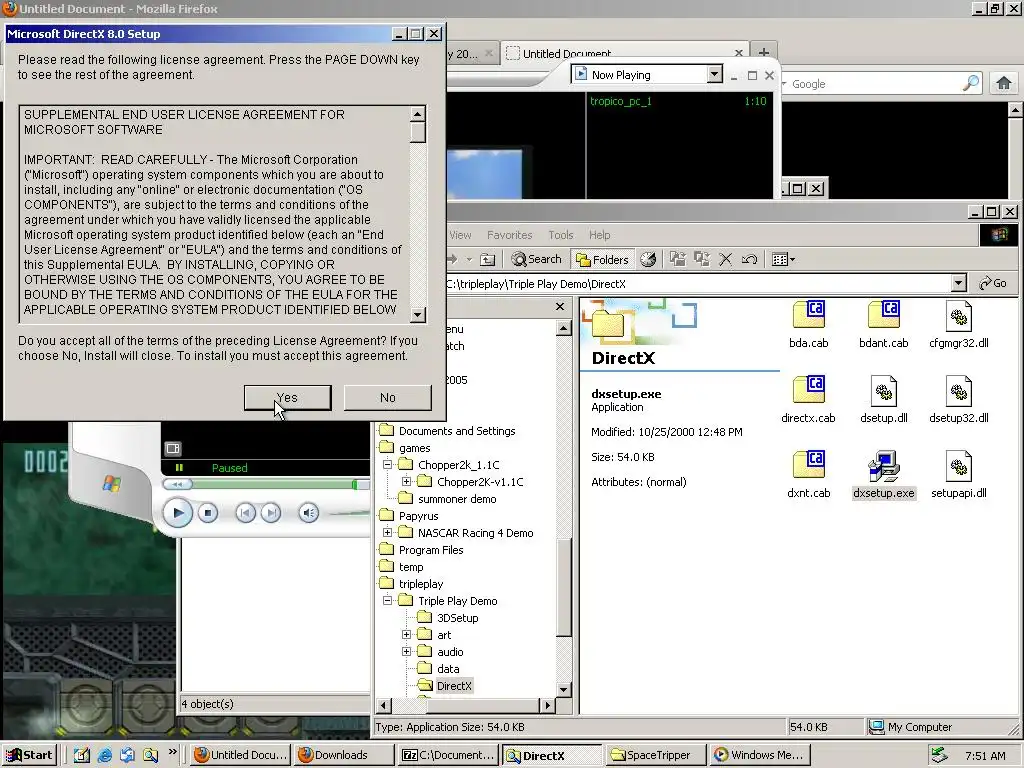Screen dimensions: 1024x768
Task: Select Program Files folder in tree
Action: pyautogui.click(x=431, y=550)
